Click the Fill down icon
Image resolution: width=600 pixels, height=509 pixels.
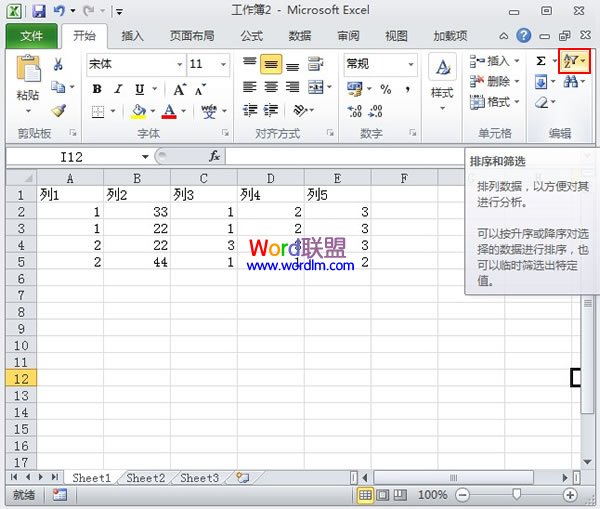[541, 82]
